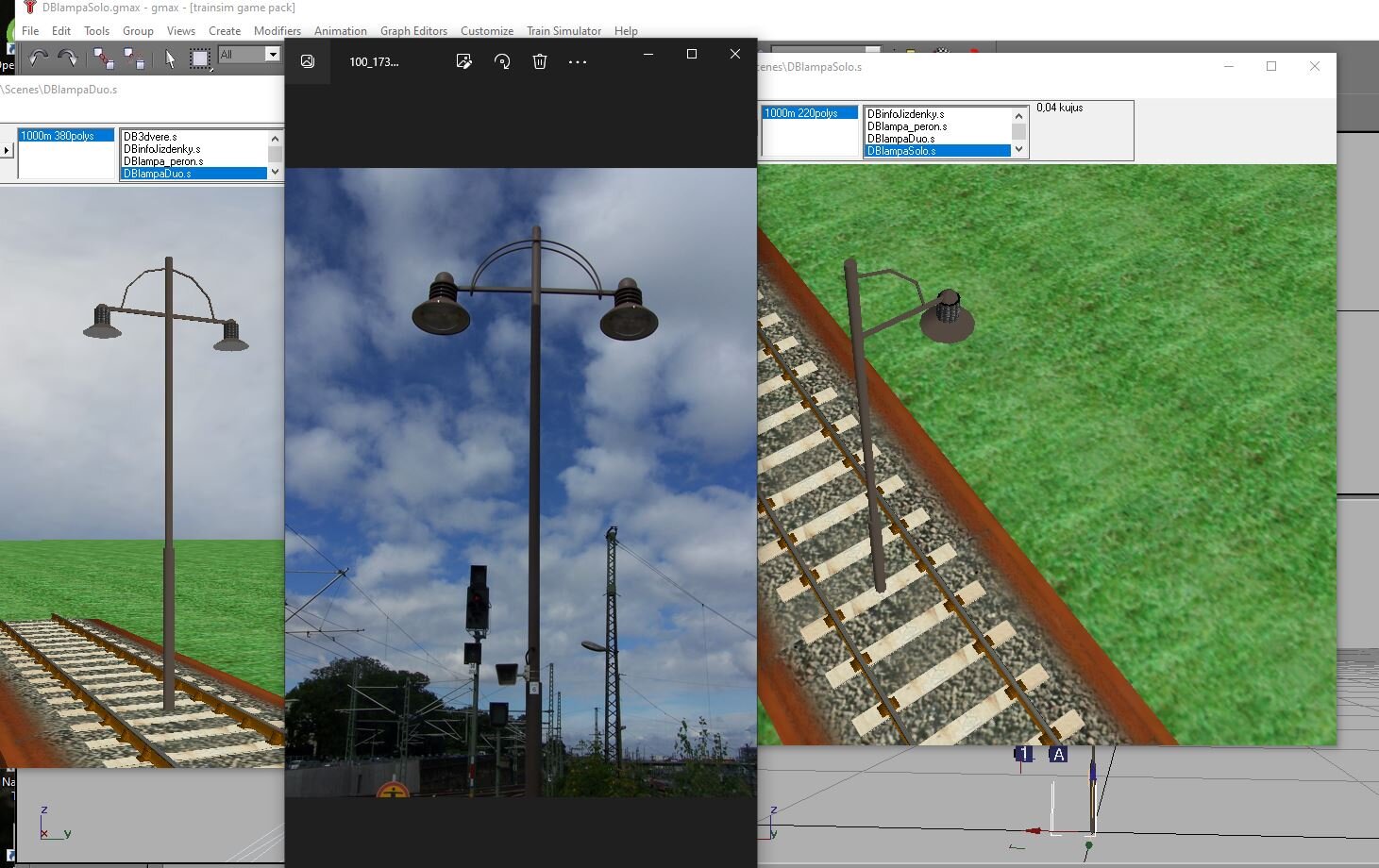Open the Views menu
The height and width of the screenshot is (868, 1379).
tap(181, 31)
